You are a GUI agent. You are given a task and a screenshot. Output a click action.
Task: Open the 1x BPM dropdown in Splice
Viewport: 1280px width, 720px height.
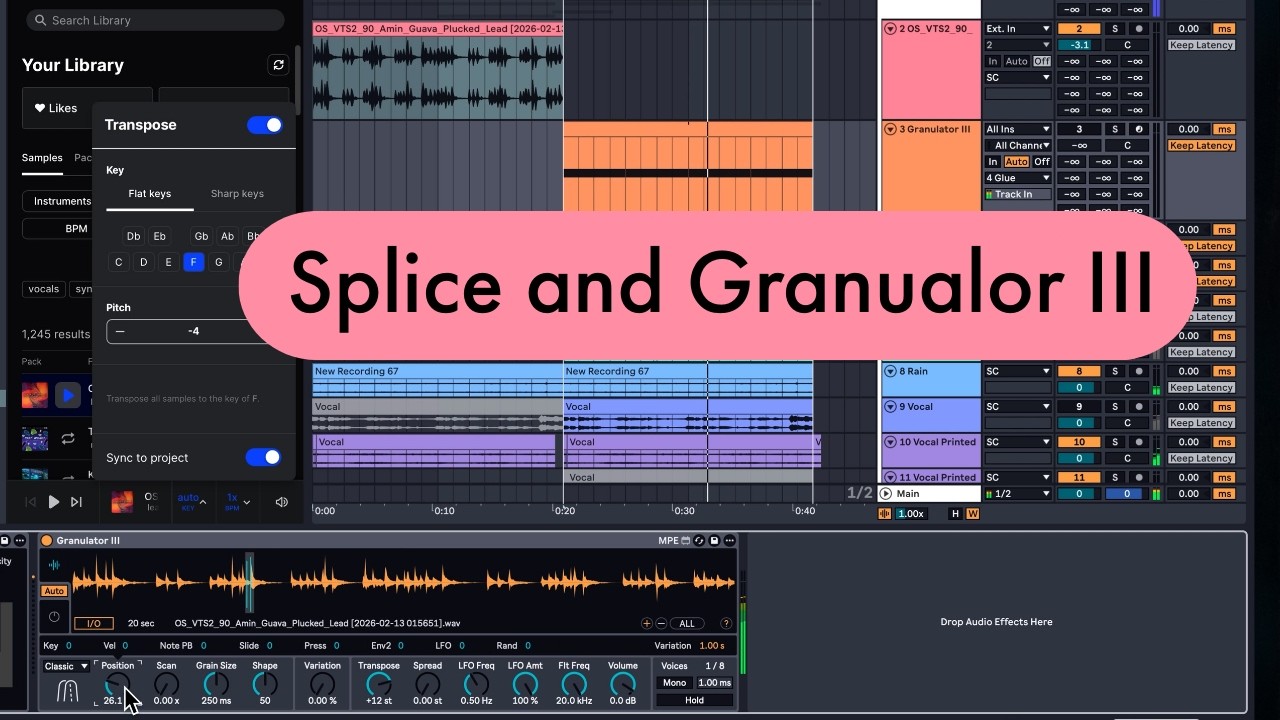point(238,502)
